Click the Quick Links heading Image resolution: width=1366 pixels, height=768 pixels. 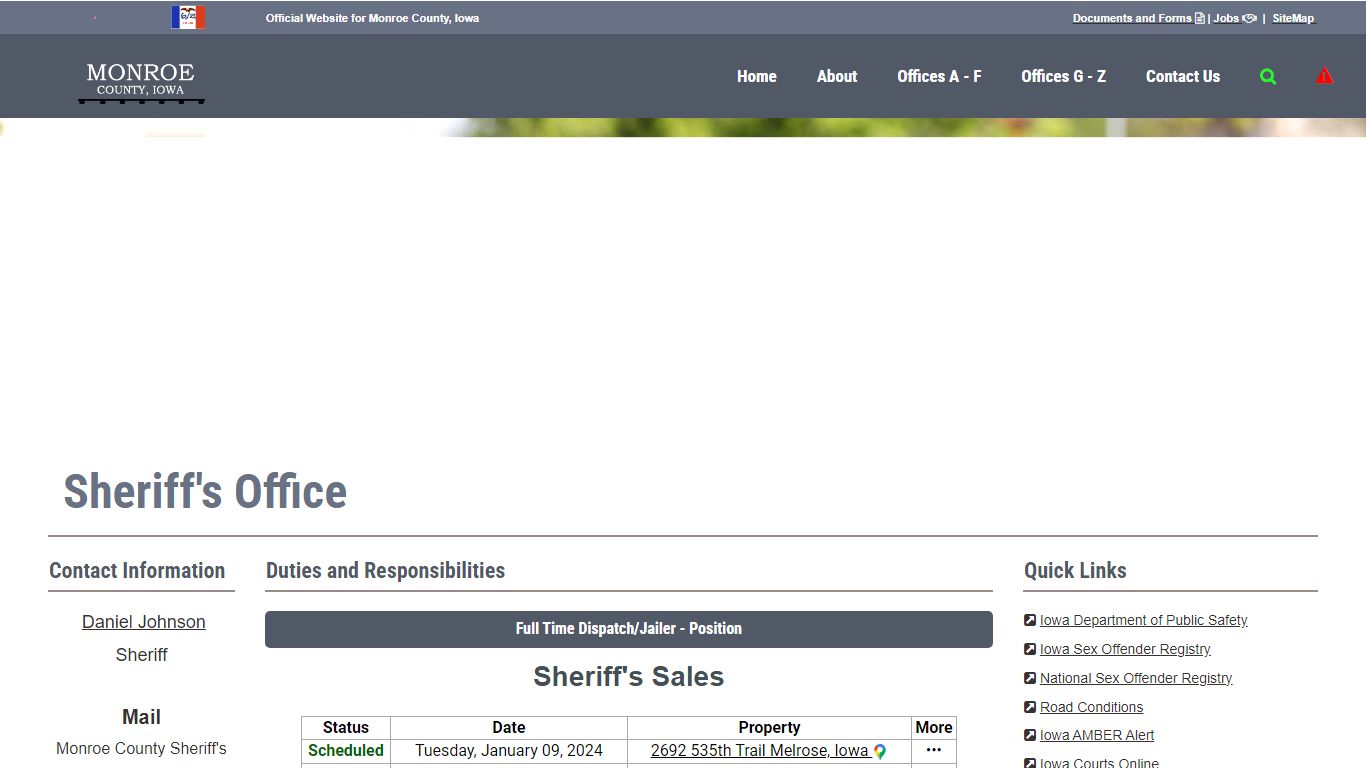(1075, 571)
